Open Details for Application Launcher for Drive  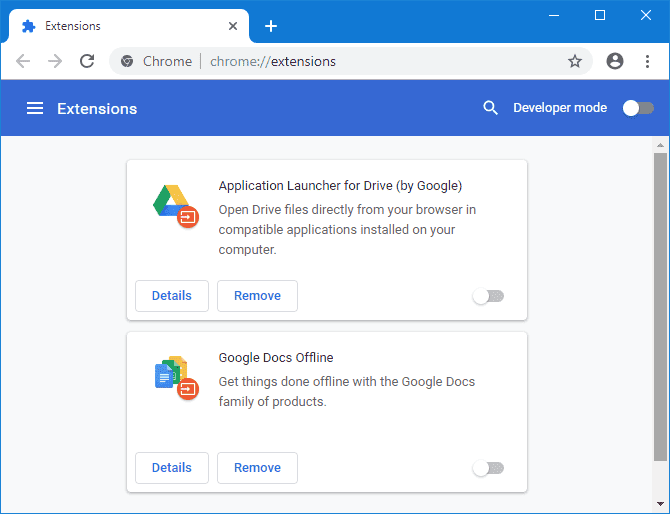[172, 296]
